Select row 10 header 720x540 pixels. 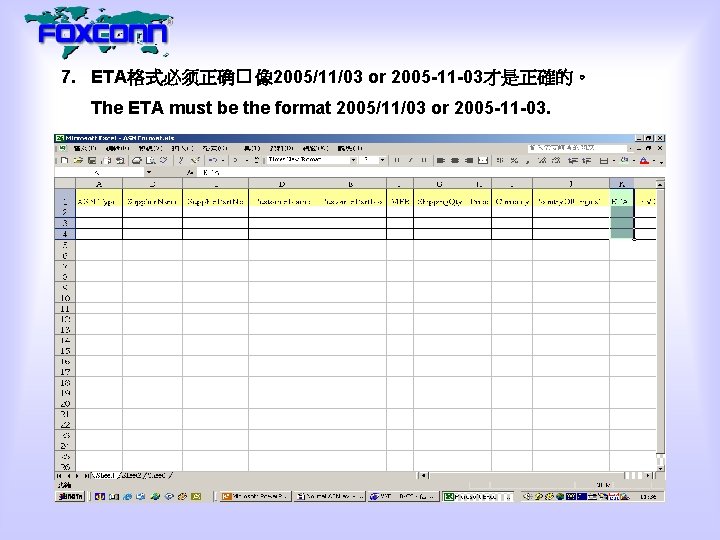click(65, 298)
